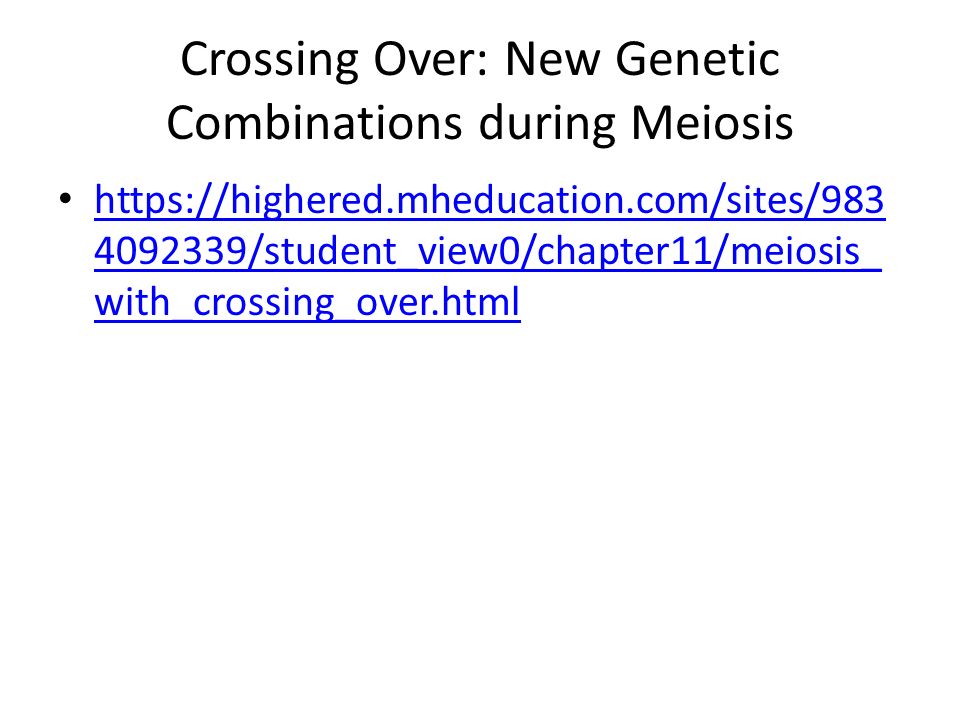Image resolution: width=960 pixels, height=720 pixels.
Task: Click 'chapter11' in the hyperlink
Action: [x=625, y=252]
